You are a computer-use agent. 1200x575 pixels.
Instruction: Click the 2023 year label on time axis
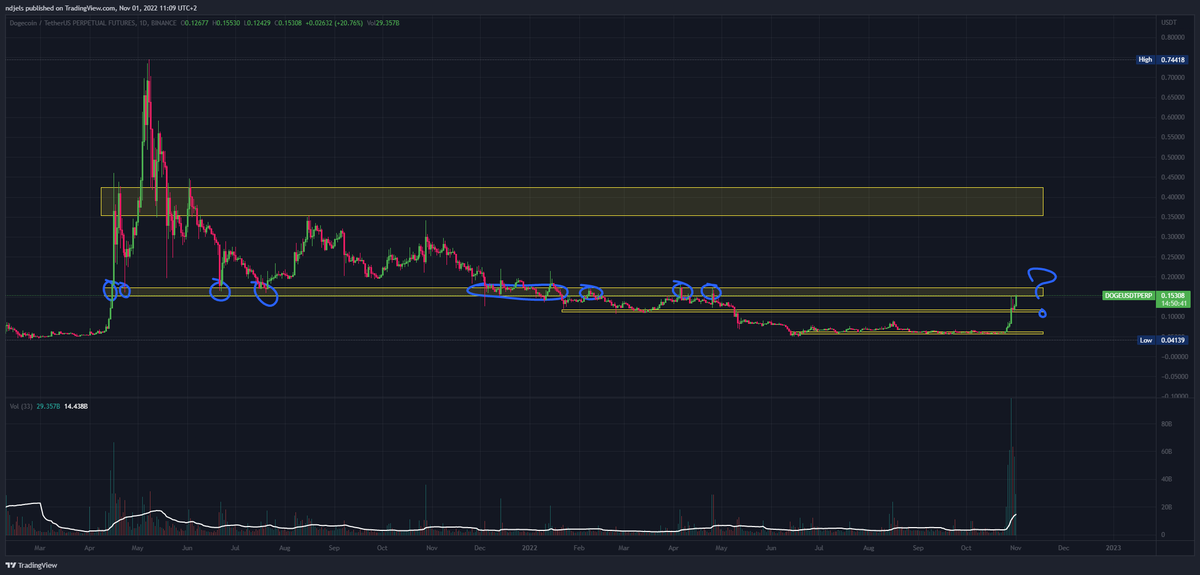1112,547
